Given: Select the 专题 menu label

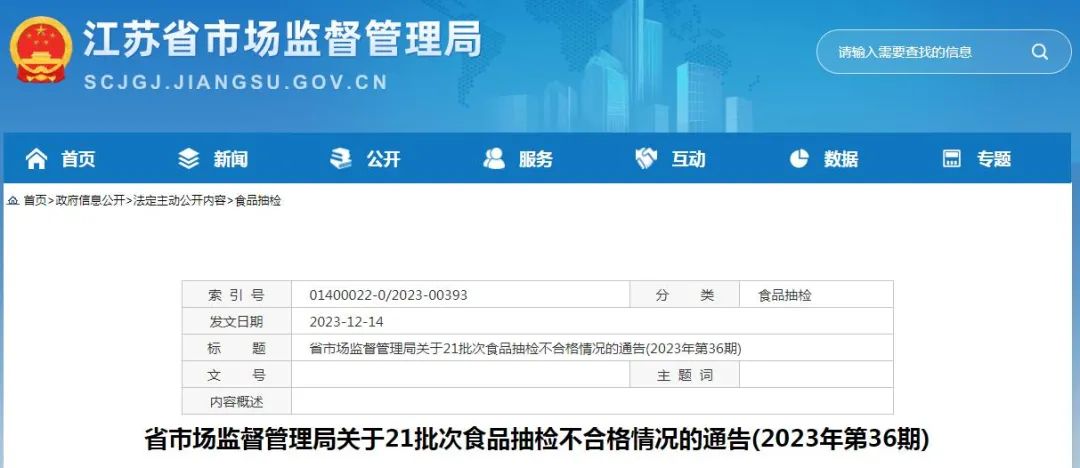Looking at the screenshot, I should tap(994, 159).
